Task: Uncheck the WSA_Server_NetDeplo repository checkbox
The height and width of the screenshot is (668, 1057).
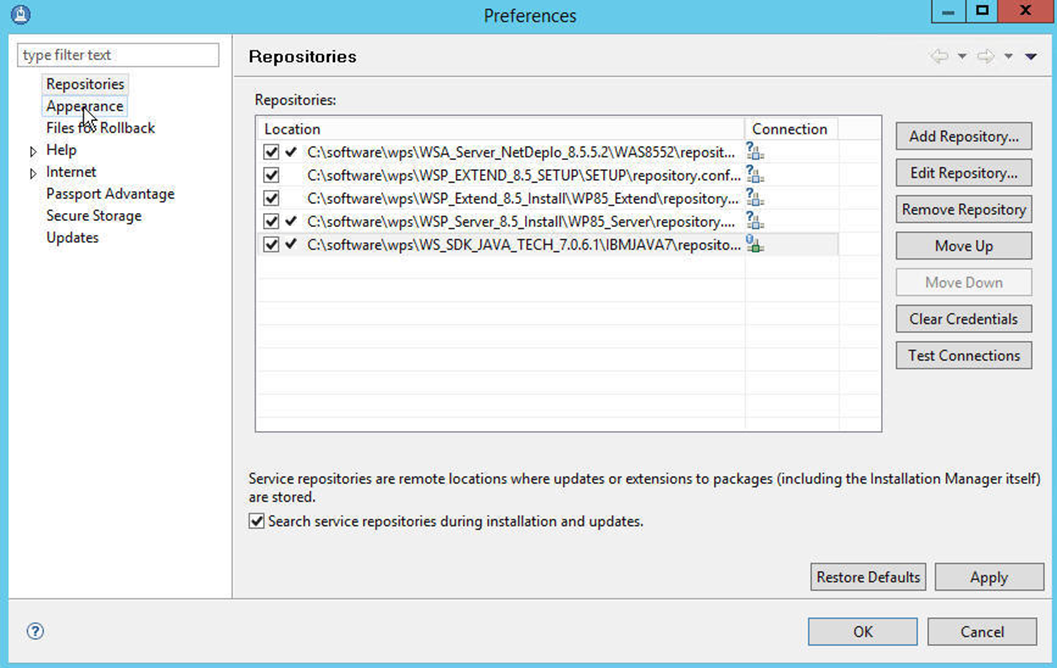Action: click(271, 152)
